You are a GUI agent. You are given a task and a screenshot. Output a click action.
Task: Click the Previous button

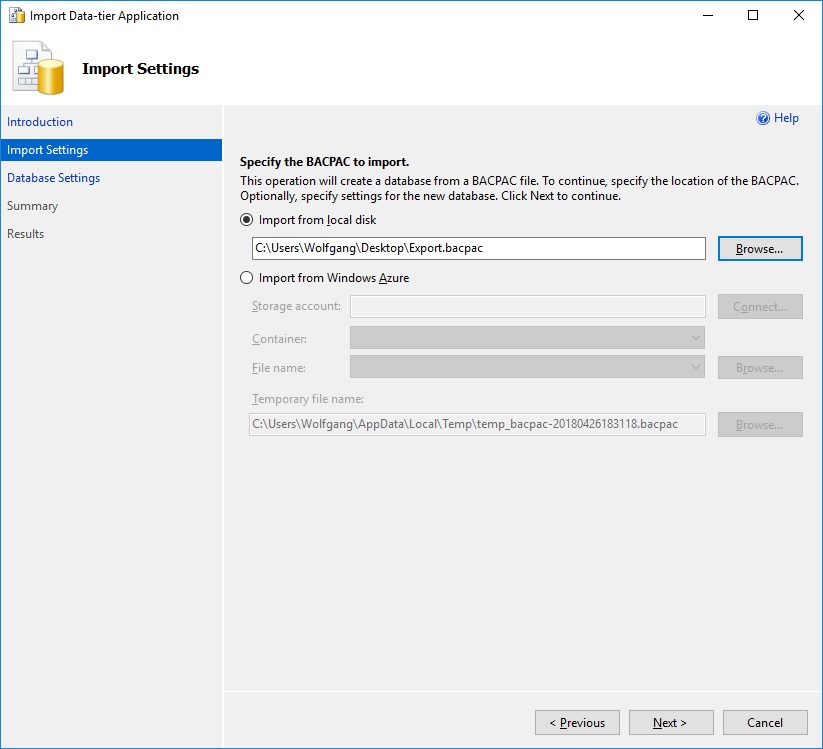click(577, 722)
